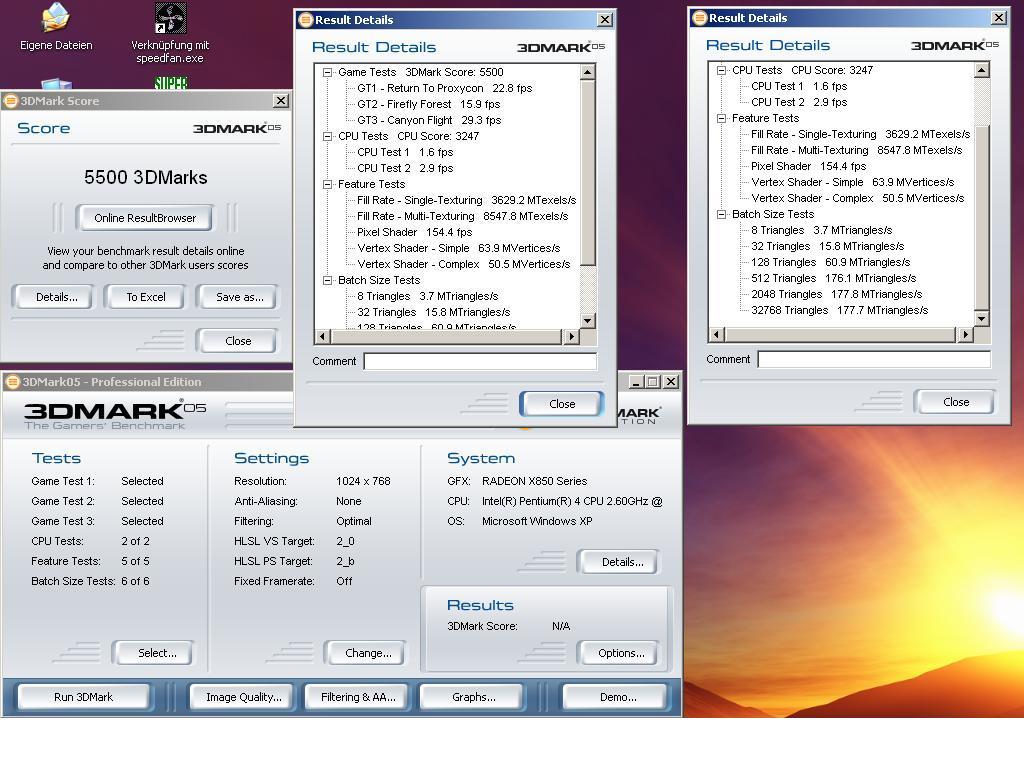Click Save as... in Score window
The image size is (1024, 768).
[240, 297]
